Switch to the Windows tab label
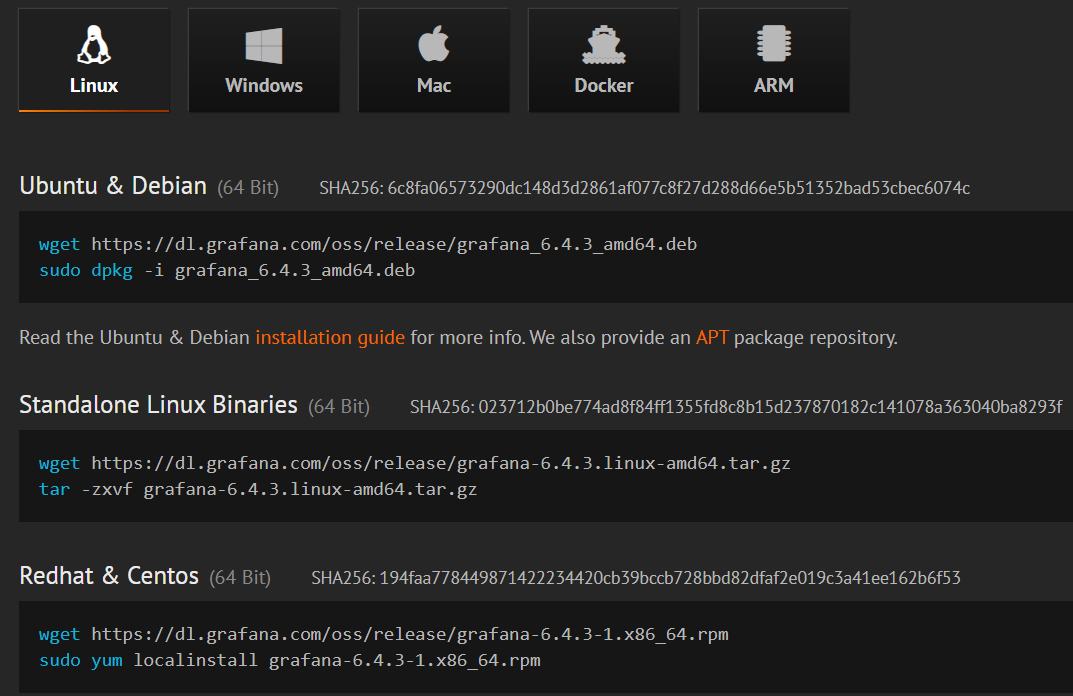Screen dimensions: 1073x696 (x=264, y=86)
